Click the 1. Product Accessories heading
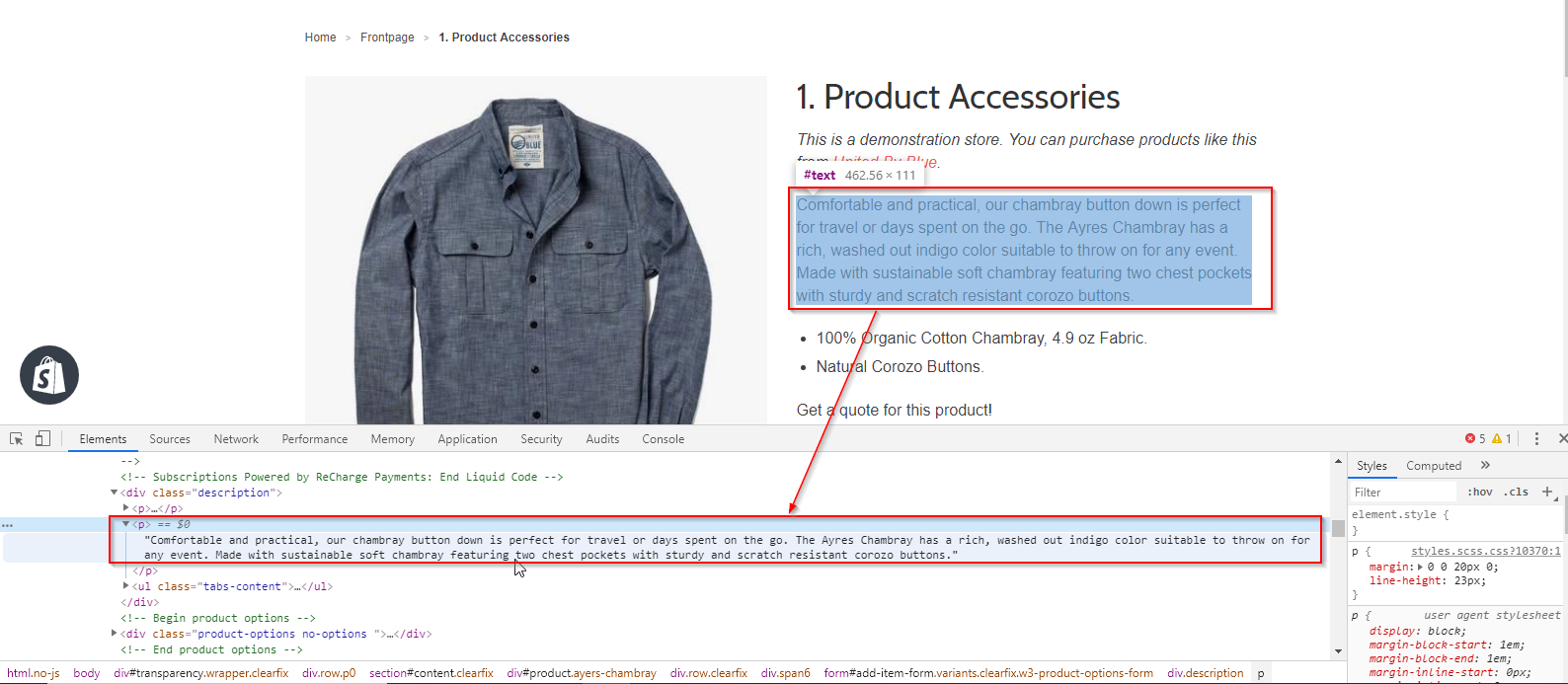Viewport: 1568px width, 684px height. [958, 97]
